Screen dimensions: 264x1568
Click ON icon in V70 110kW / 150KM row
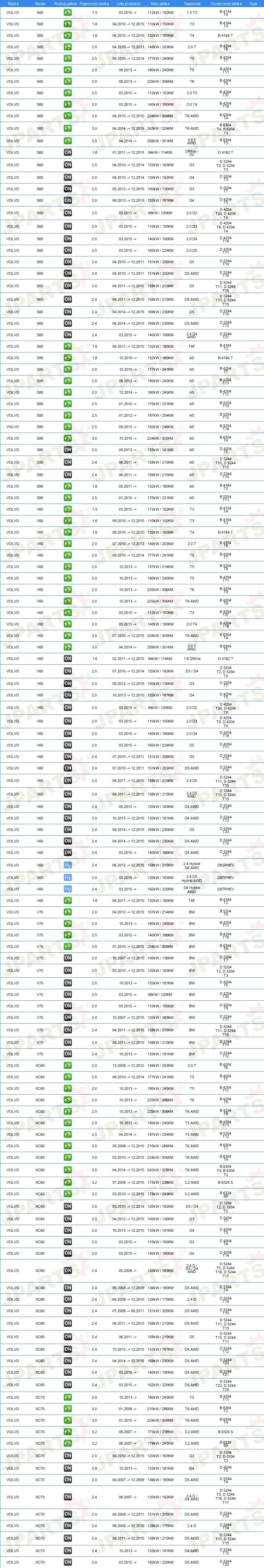(68, 1006)
